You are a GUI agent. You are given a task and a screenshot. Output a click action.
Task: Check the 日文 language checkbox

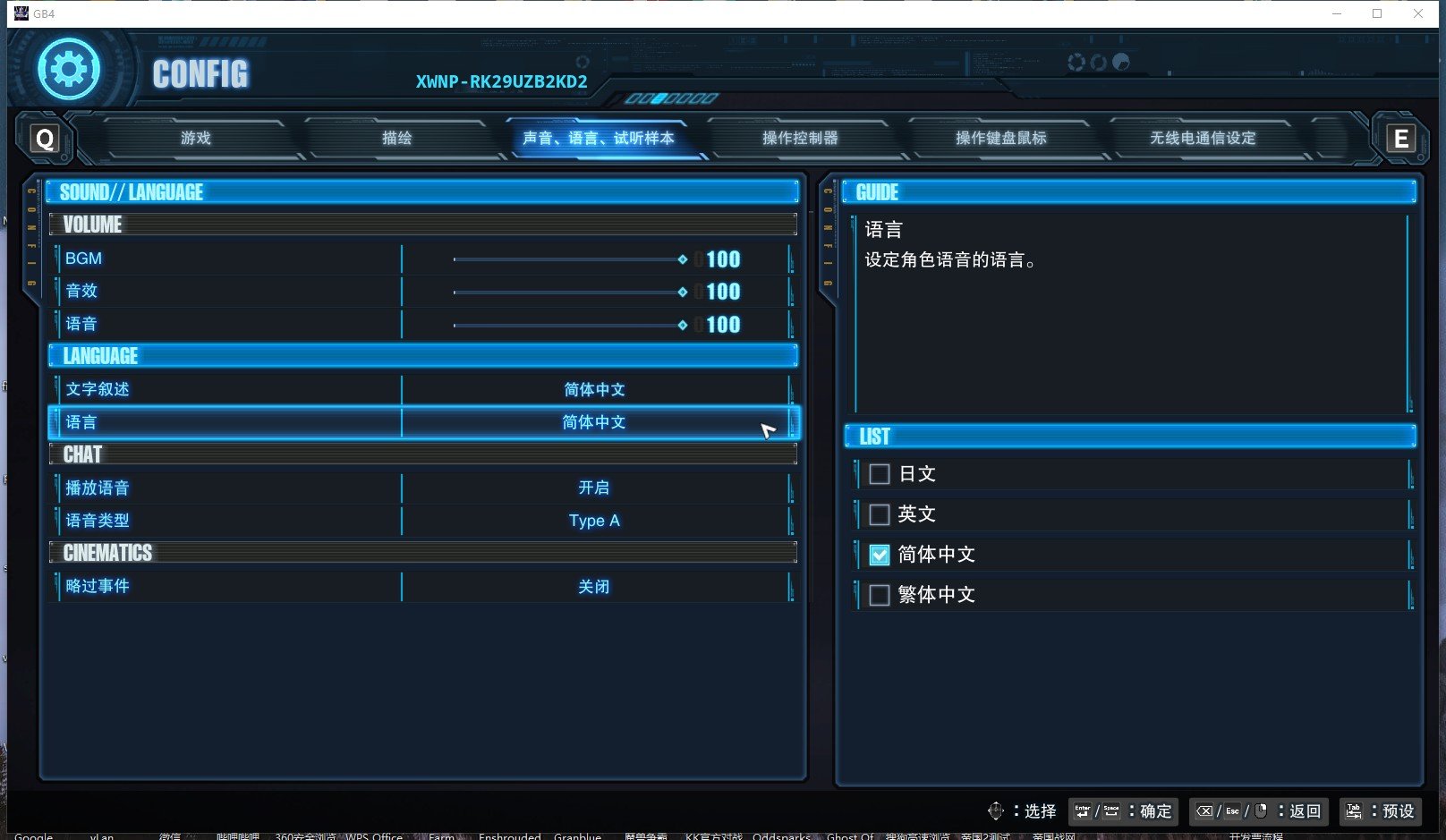tap(880, 474)
